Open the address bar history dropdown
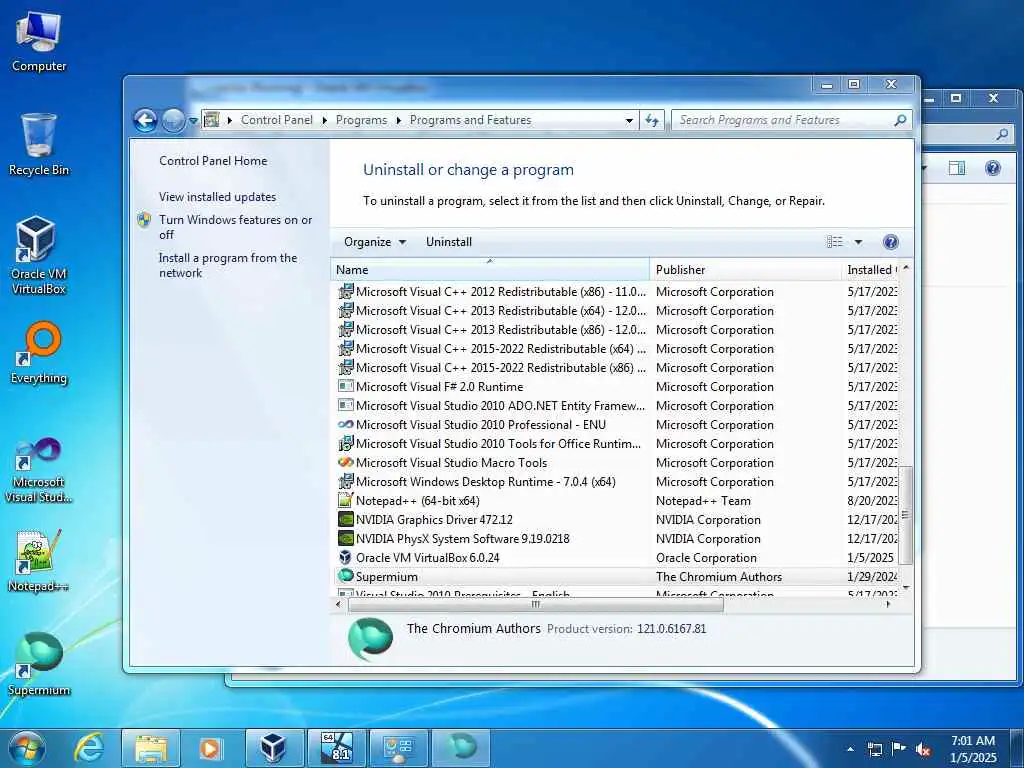 click(629, 121)
